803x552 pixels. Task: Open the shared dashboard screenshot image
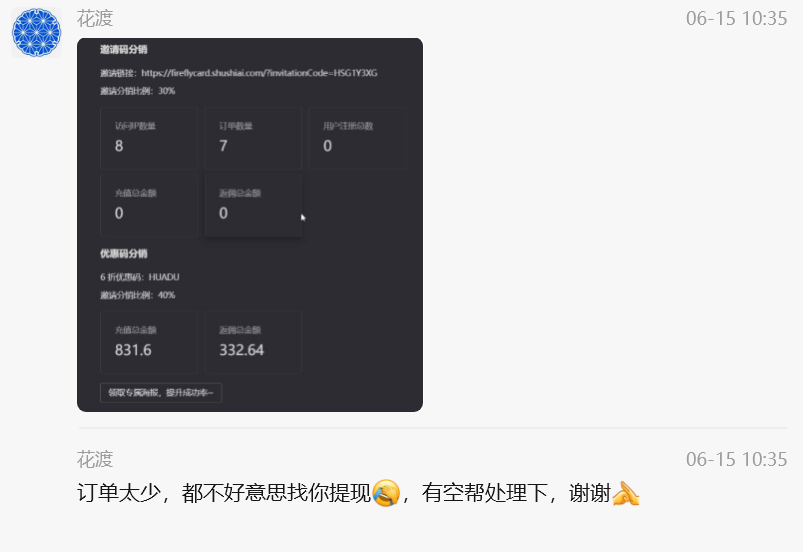tap(250, 225)
